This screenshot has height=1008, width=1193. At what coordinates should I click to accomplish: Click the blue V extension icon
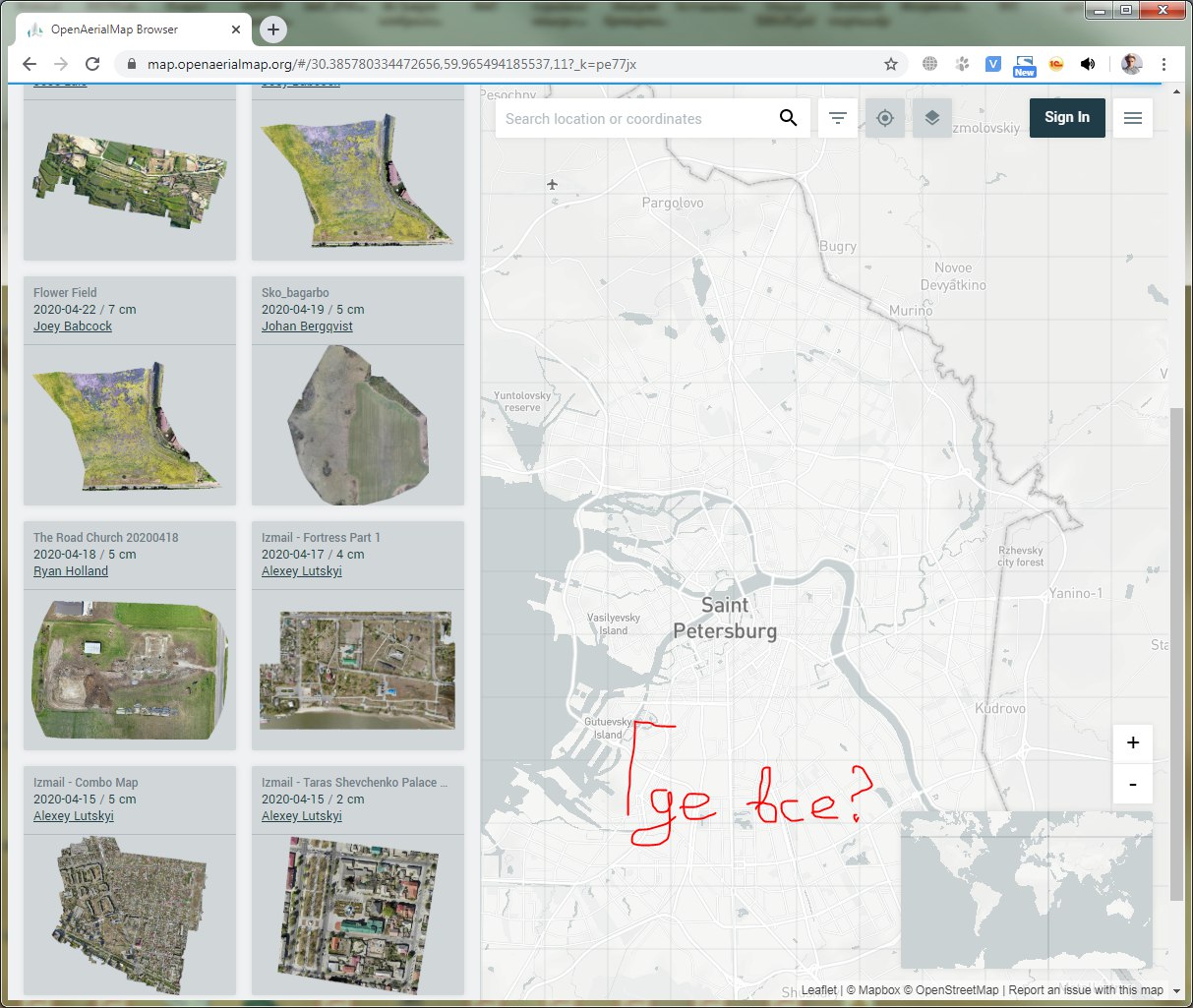(993, 64)
